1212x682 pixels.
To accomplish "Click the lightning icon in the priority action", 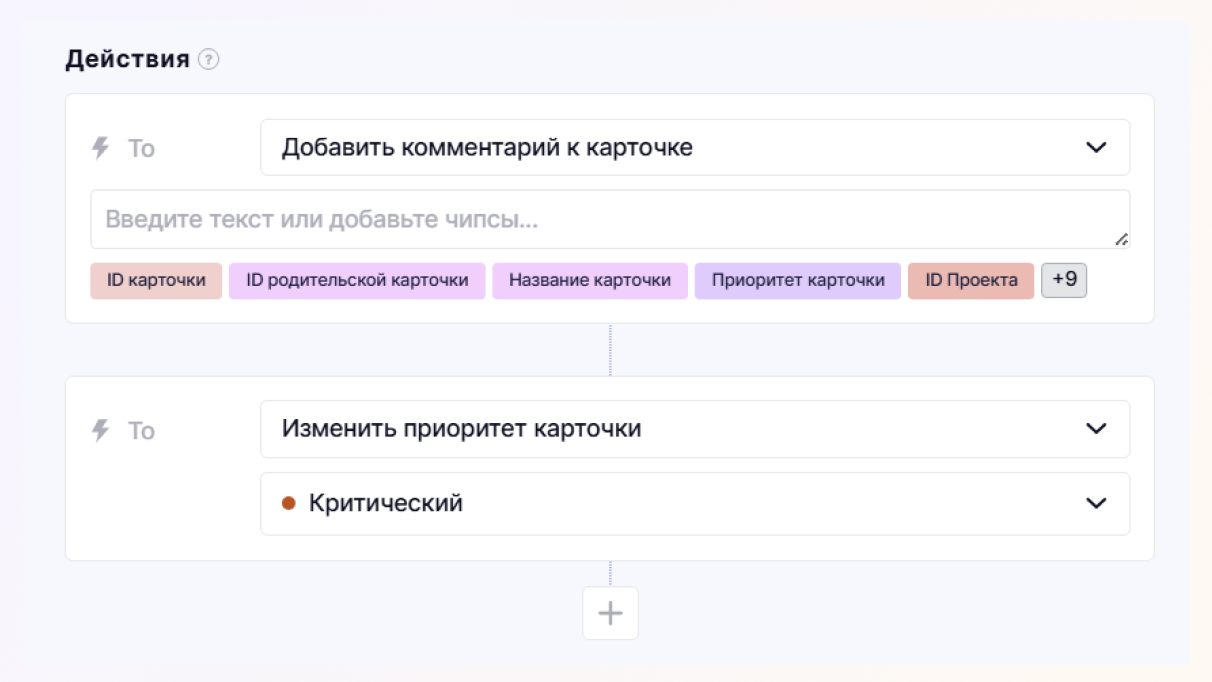I will coord(100,430).
